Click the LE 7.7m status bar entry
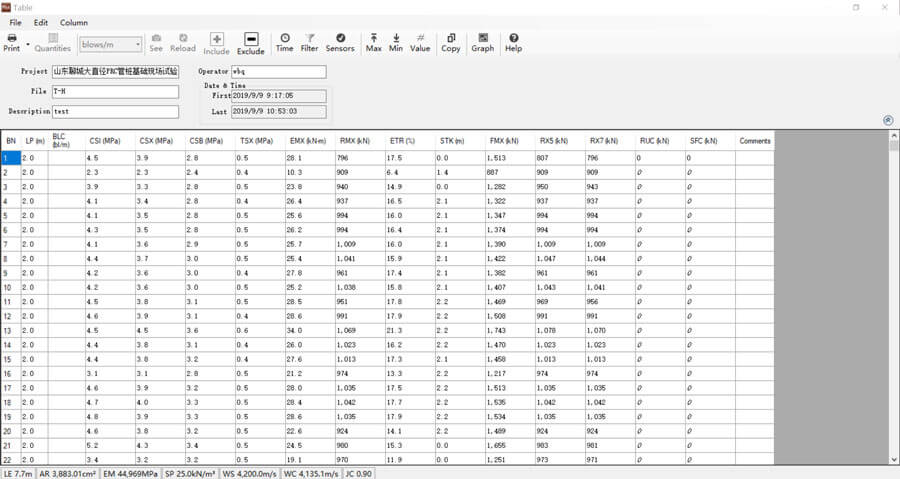The image size is (900, 479). pos(18,474)
